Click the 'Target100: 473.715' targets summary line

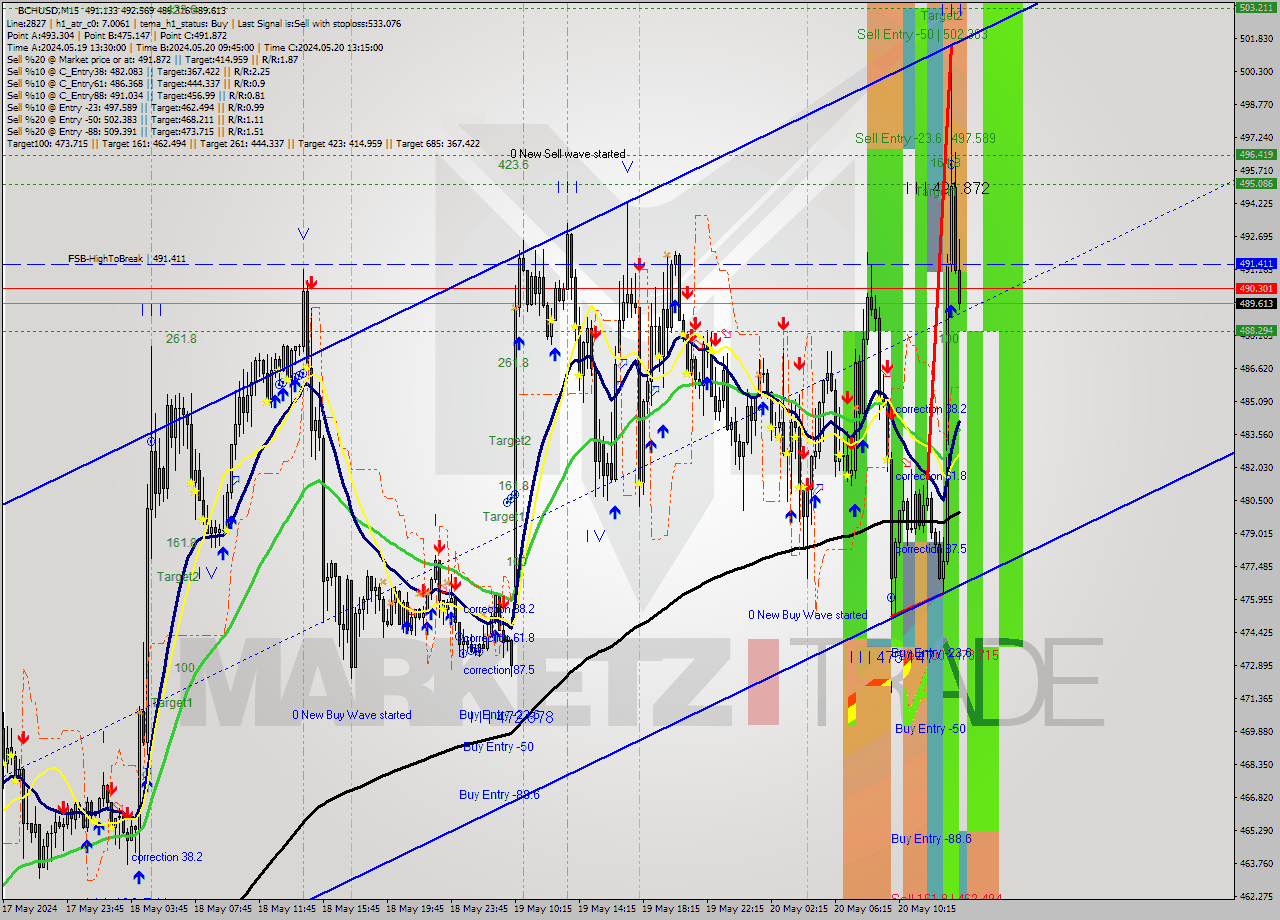click(243, 143)
